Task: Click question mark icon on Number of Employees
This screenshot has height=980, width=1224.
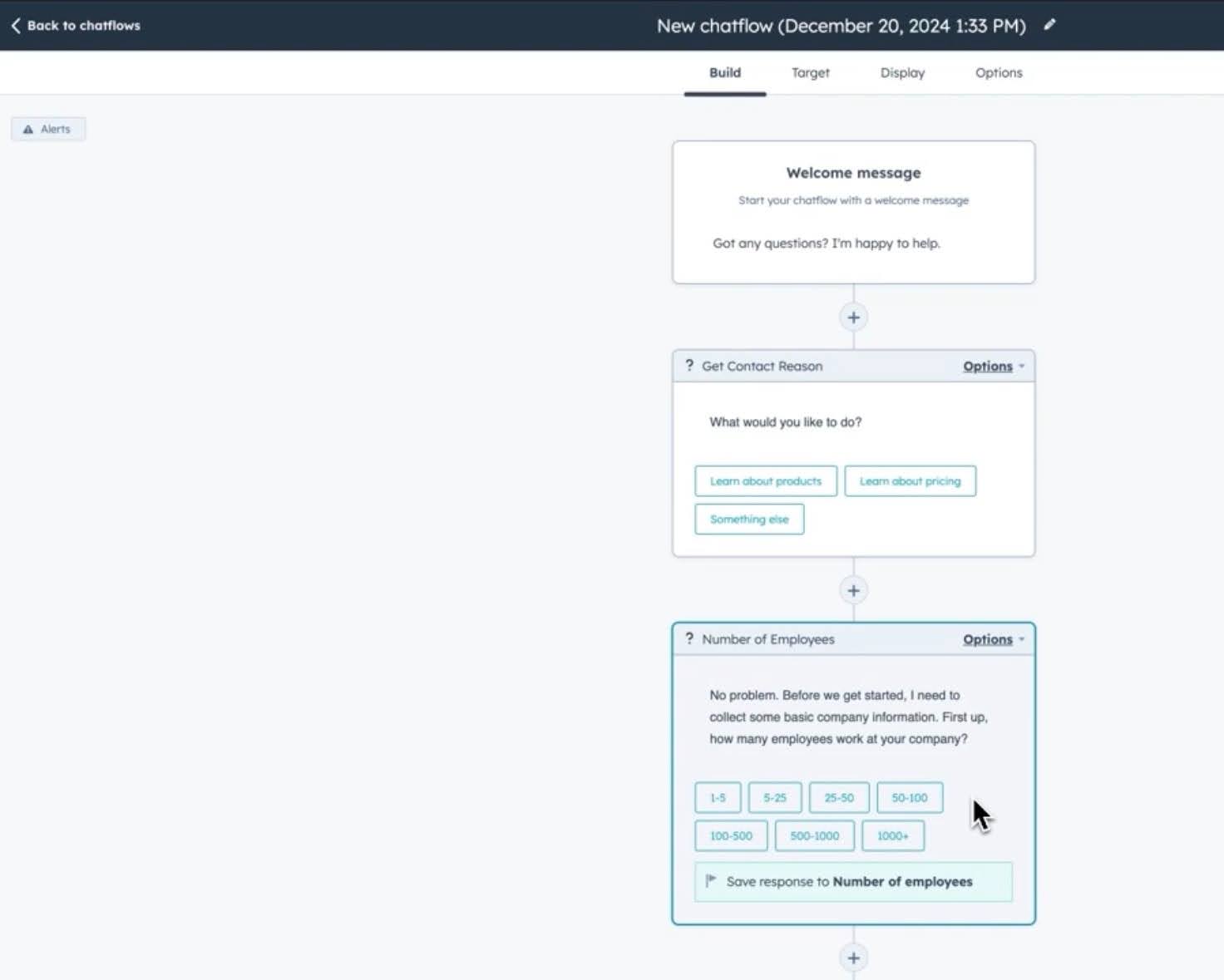Action: 689,639
